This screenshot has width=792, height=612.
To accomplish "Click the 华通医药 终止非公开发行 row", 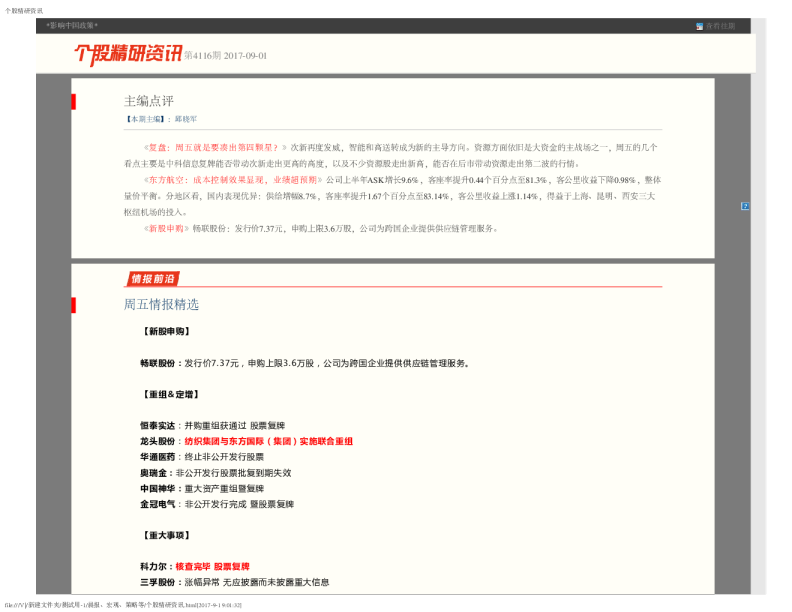I will click(202, 457).
